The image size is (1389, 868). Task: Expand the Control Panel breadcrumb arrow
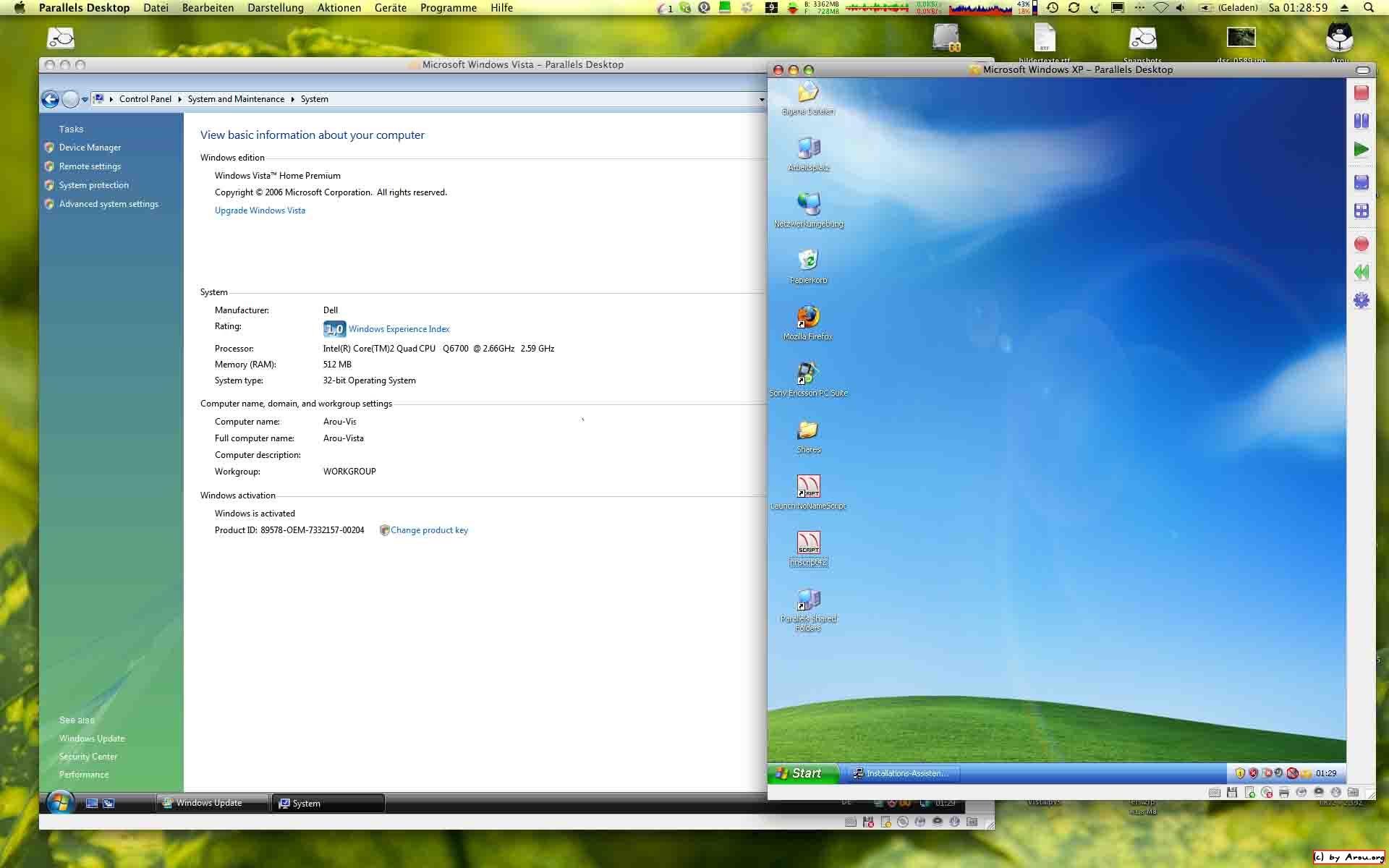click(179, 99)
